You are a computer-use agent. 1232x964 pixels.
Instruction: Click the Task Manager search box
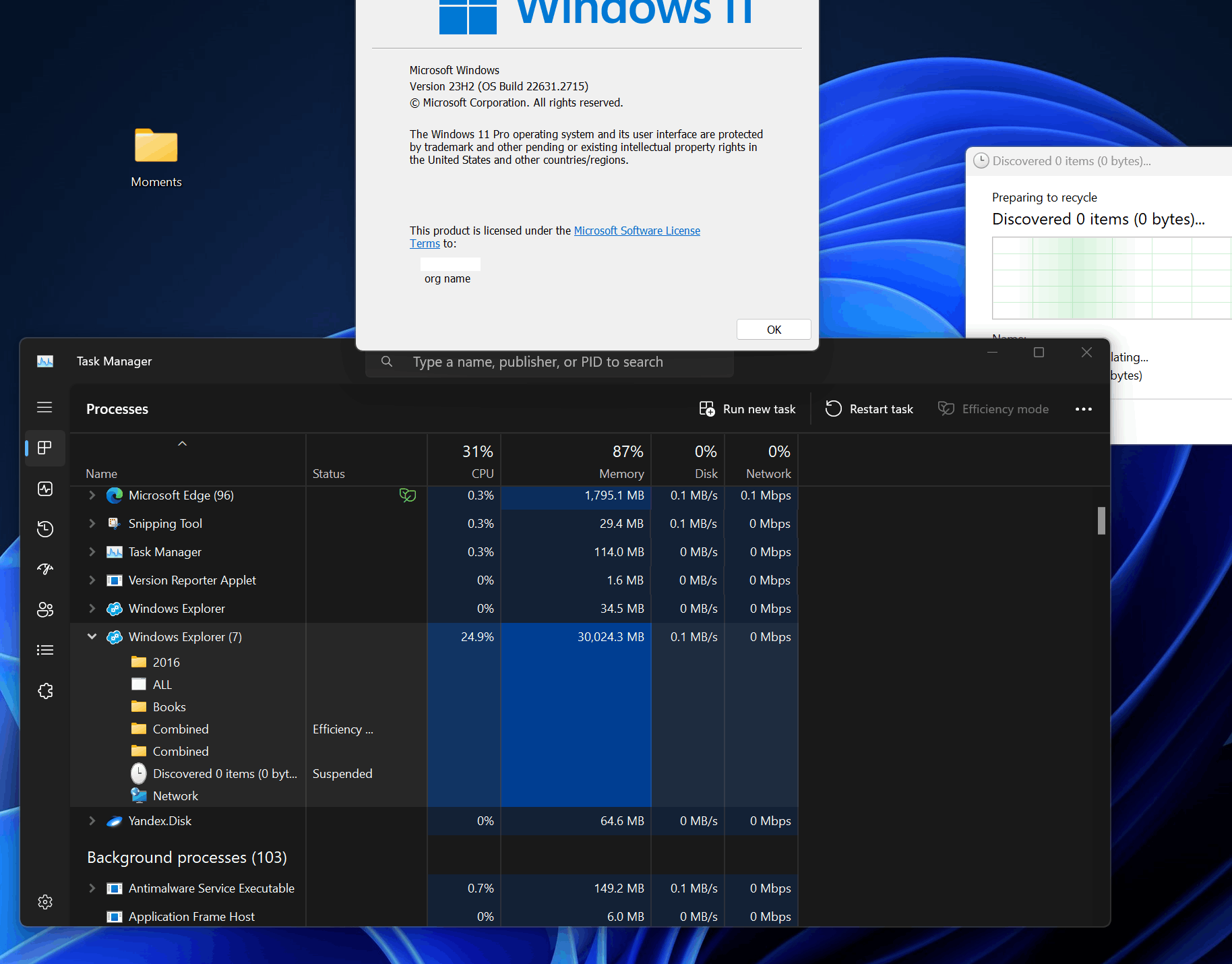click(x=549, y=362)
